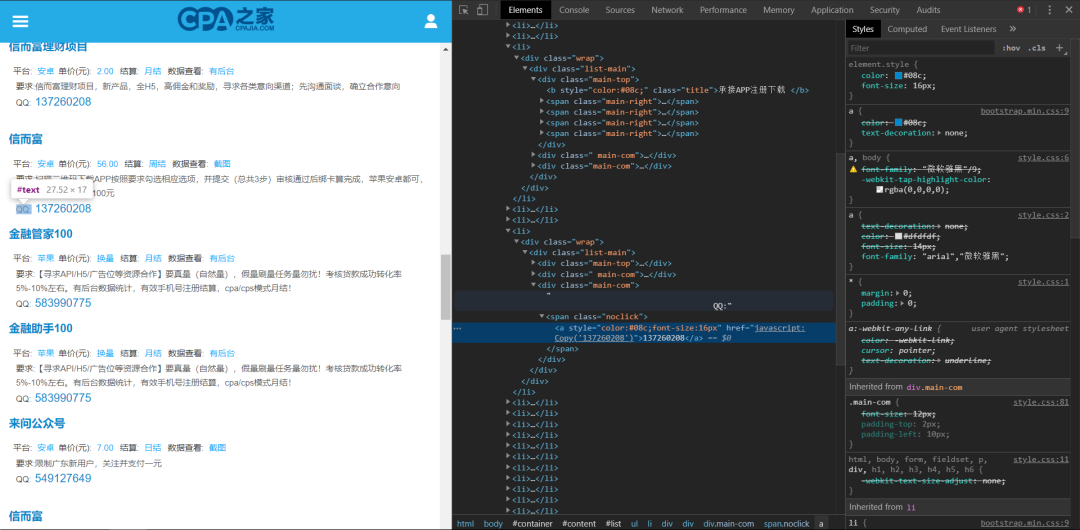1080x530 pixels.
Task: Expand text-decoration shorthand in bootstrap a rule
Action: point(941,133)
